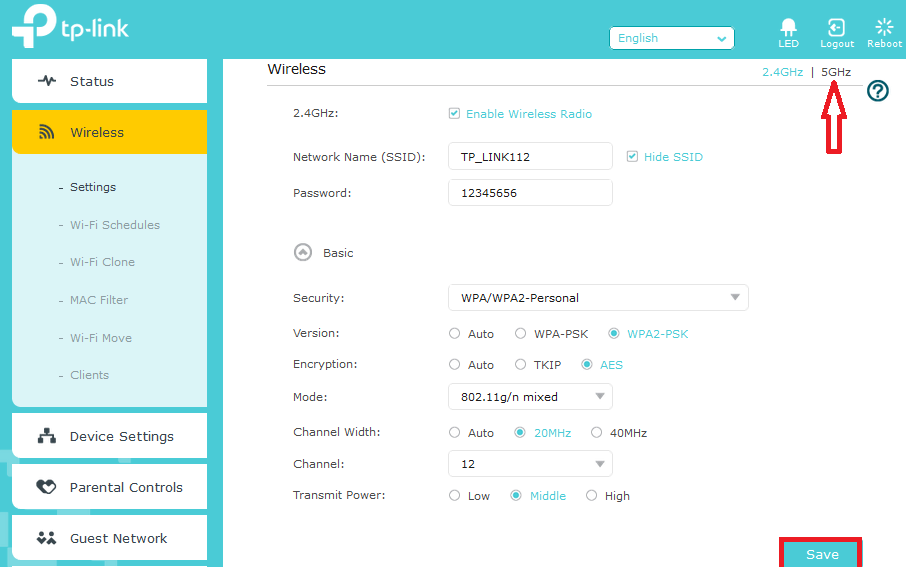Collapse the Basic section arrow icon
This screenshot has width=906, height=567.
(x=303, y=253)
